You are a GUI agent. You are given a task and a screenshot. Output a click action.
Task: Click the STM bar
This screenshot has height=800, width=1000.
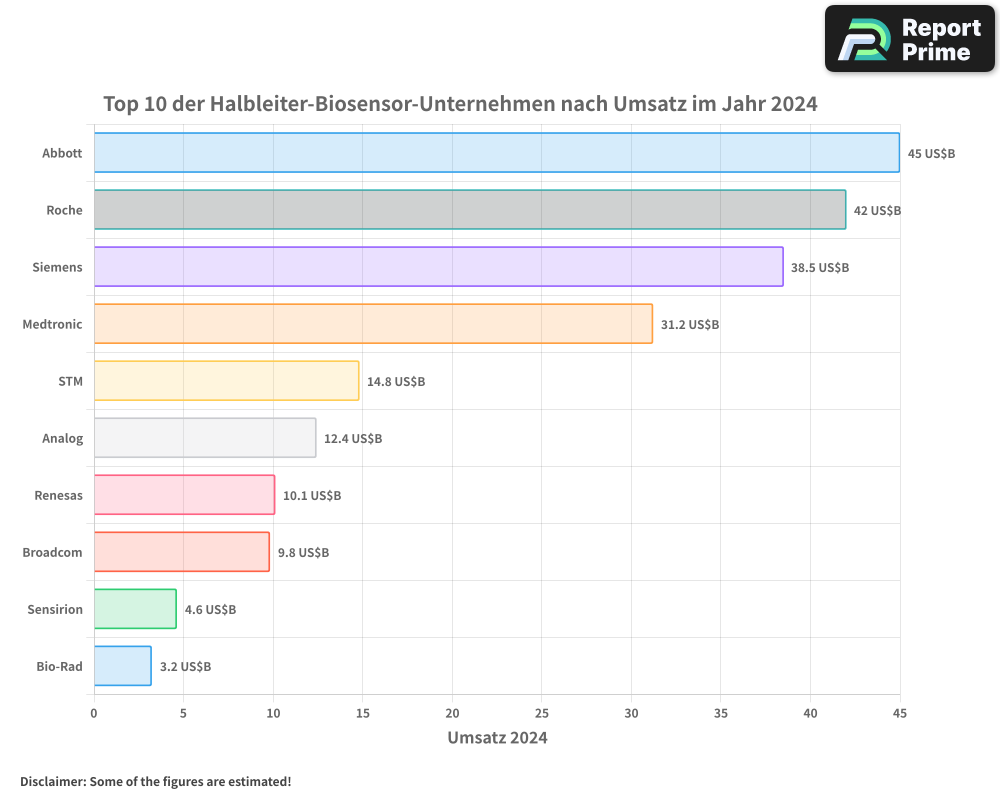pos(226,381)
